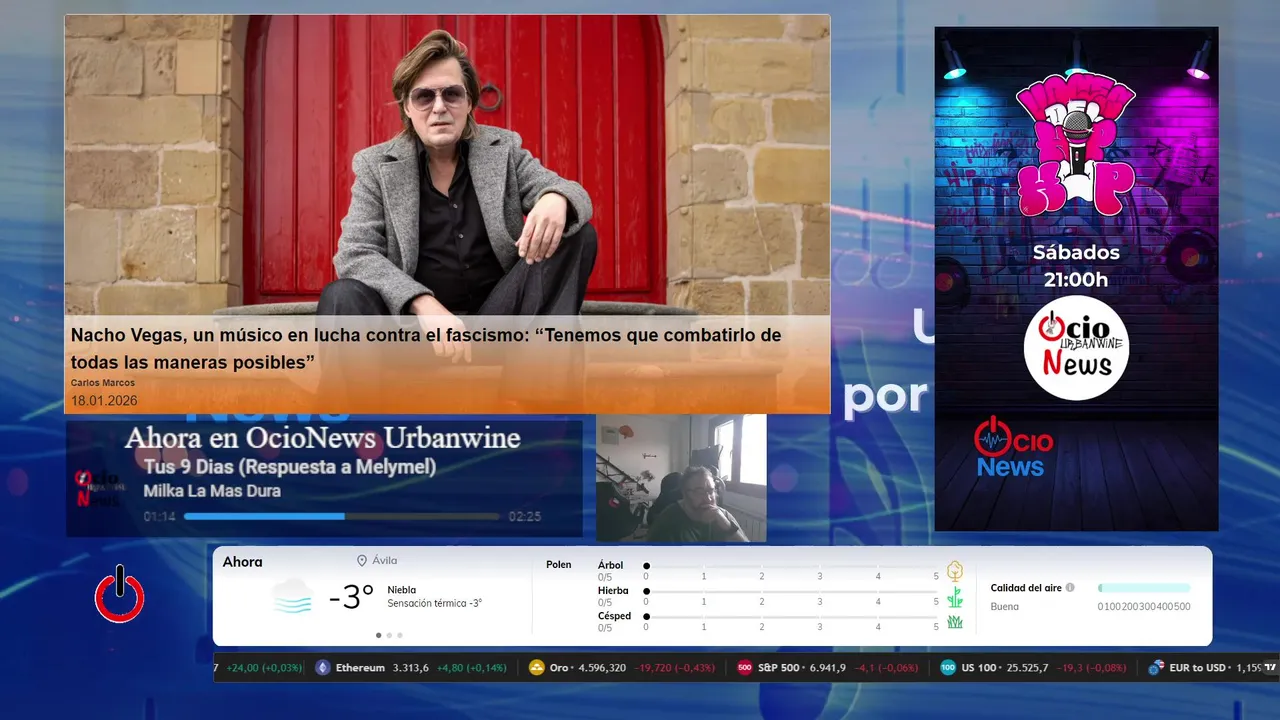The height and width of the screenshot is (720, 1280).
Task: Click the air quality level bar
Action: coord(1144,588)
